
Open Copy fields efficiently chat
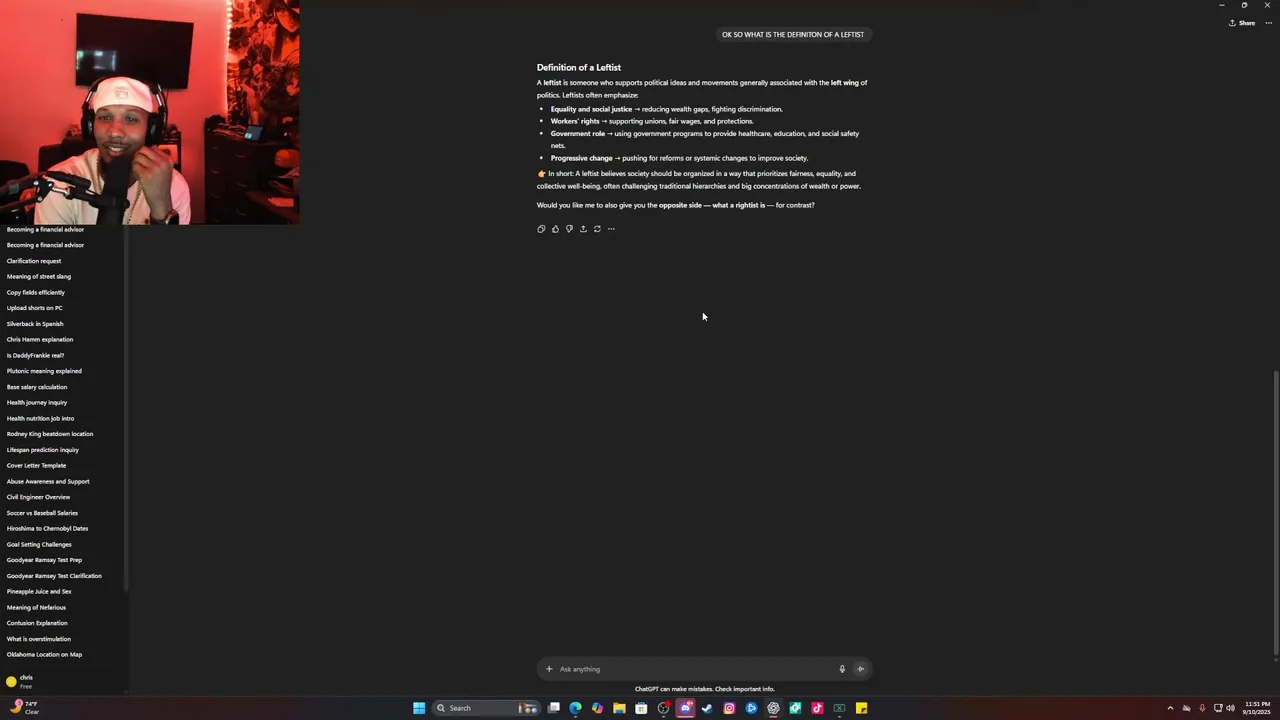36,292
